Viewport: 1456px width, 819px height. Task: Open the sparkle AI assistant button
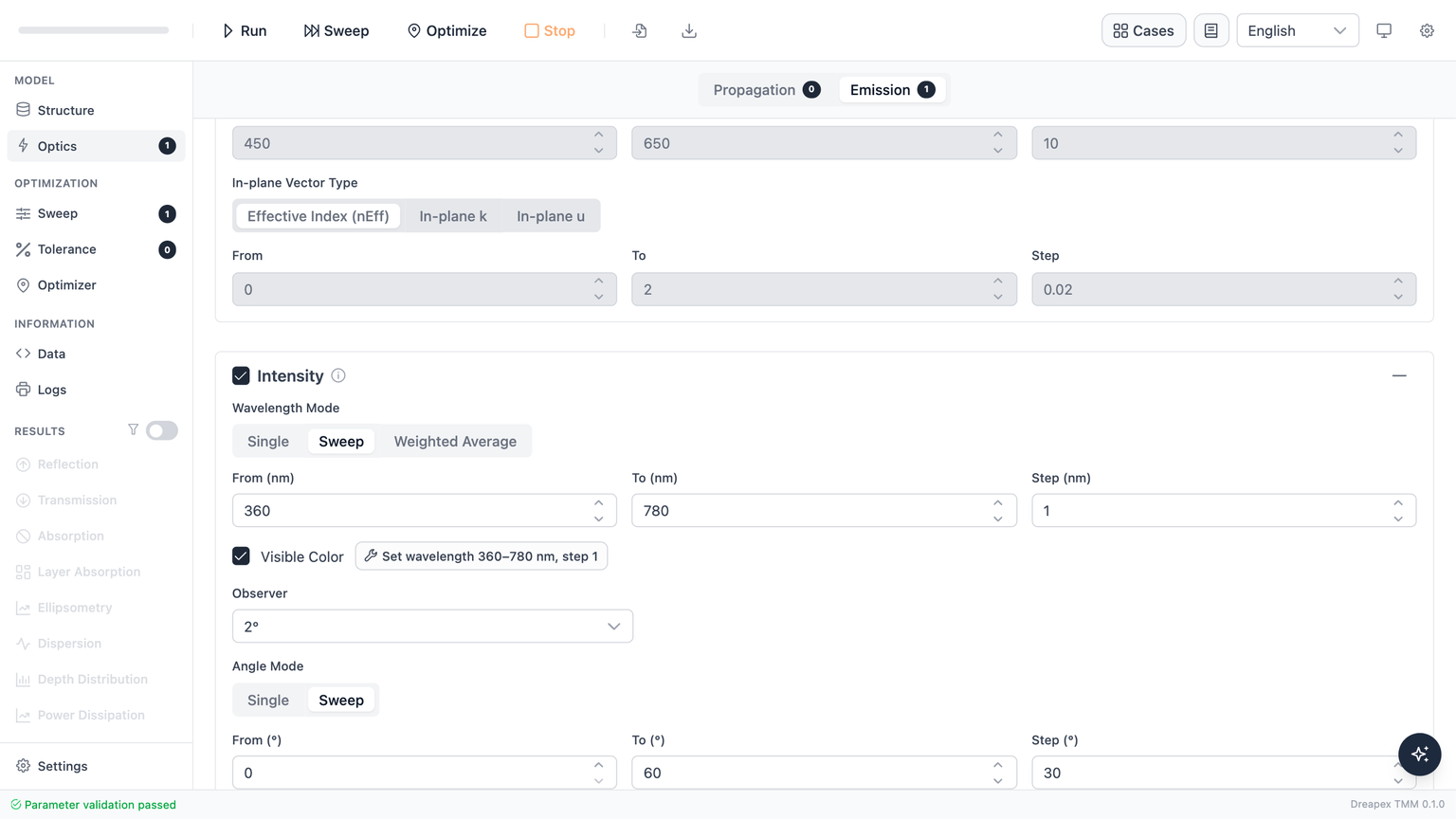point(1420,755)
